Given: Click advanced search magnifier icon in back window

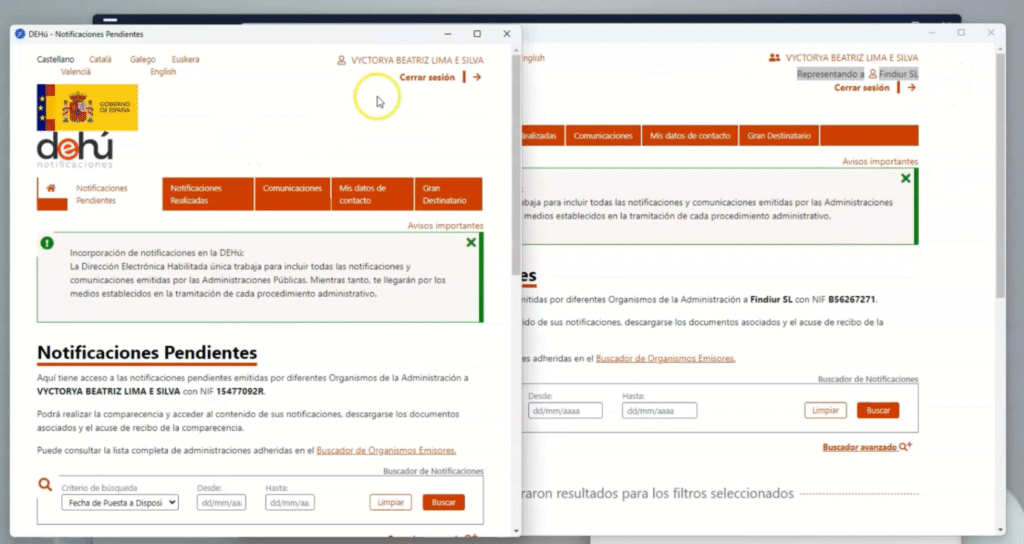Looking at the screenshot, I should click(905, 447).
